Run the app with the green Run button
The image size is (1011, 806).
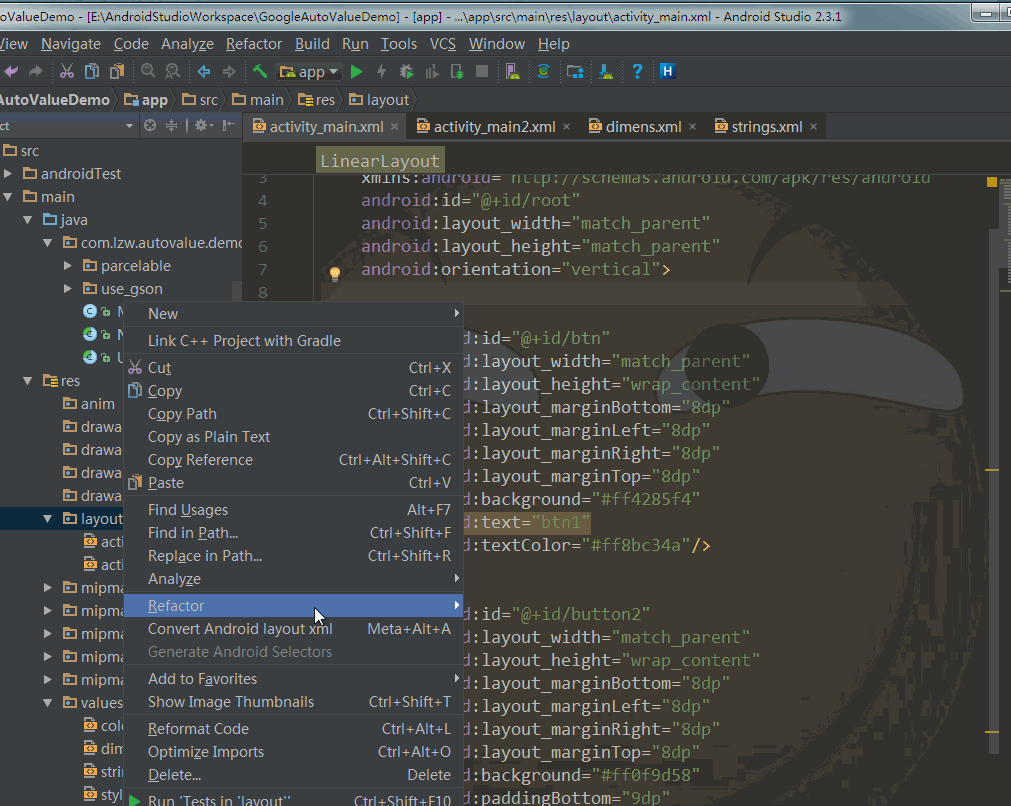tap(357, 71)
